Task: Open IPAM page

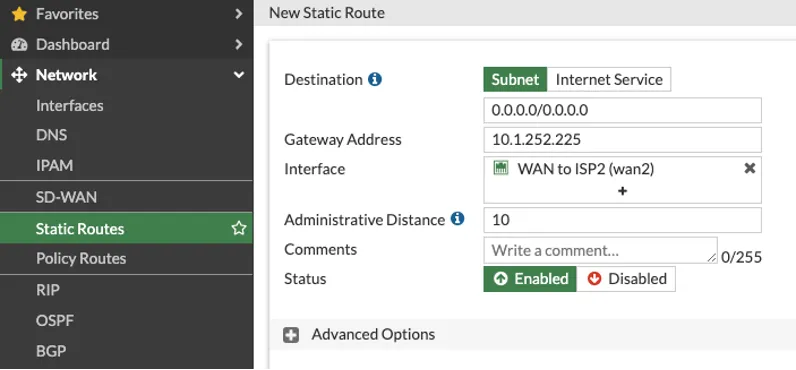Action: point(54,165)
